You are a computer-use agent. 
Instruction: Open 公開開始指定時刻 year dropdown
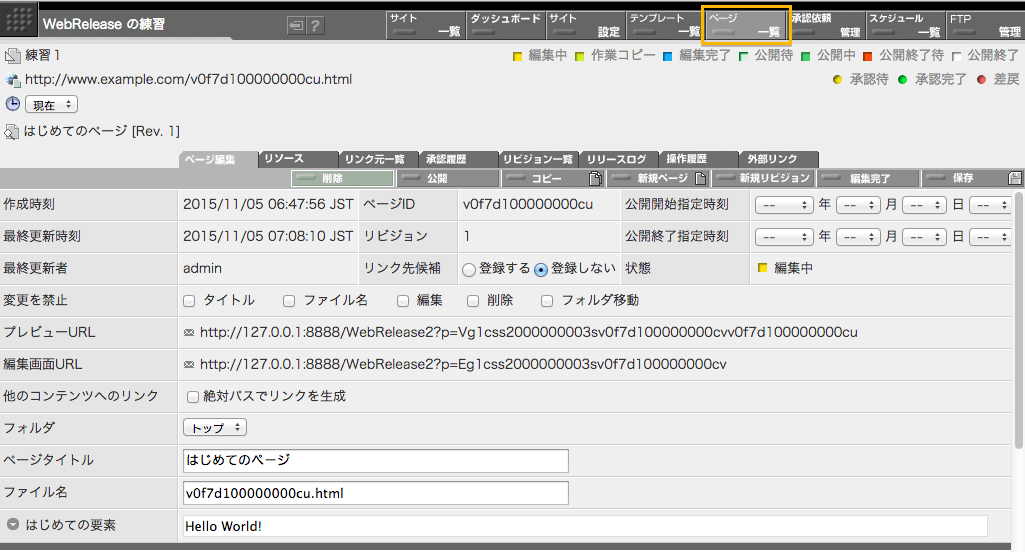[784, 205]
